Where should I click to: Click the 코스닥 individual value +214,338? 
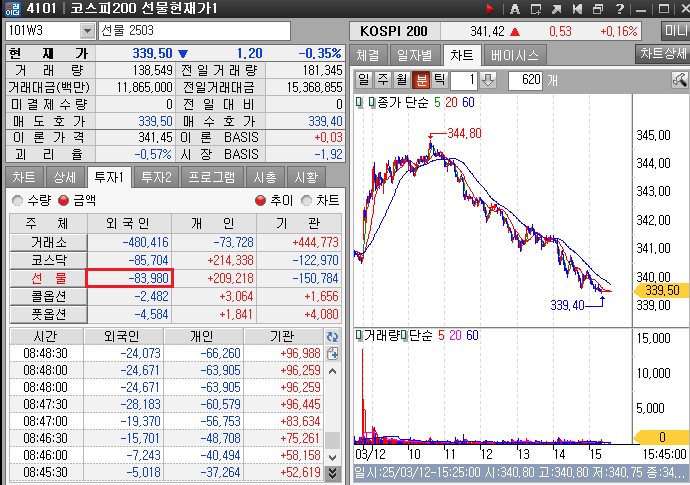click(x=230, y=260)
